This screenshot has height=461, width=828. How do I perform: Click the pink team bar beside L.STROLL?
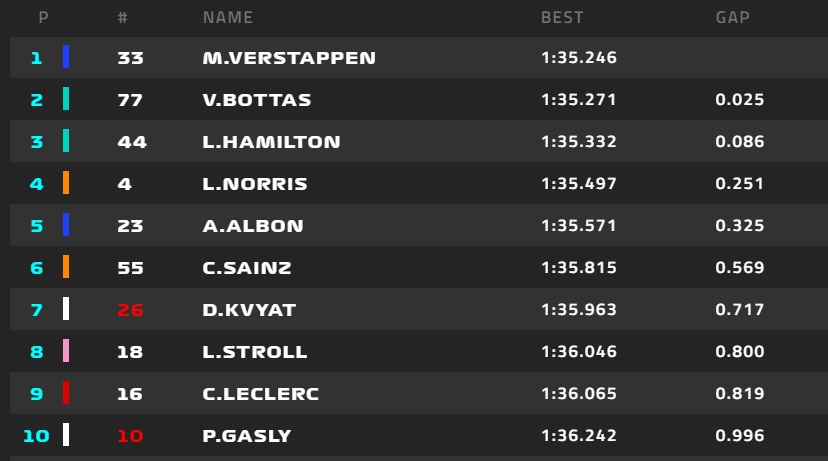[x=66, y=351]
